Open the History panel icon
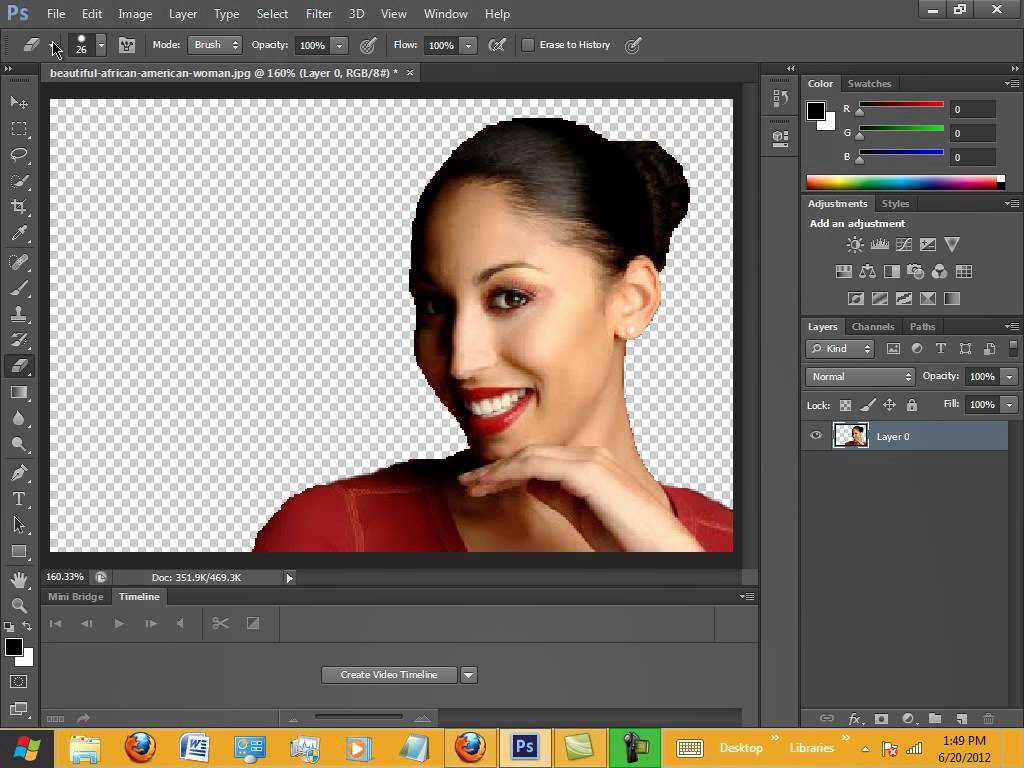The height and width of the screenshot is (768, 1024). pyautogui.click(x=780, y=99)
